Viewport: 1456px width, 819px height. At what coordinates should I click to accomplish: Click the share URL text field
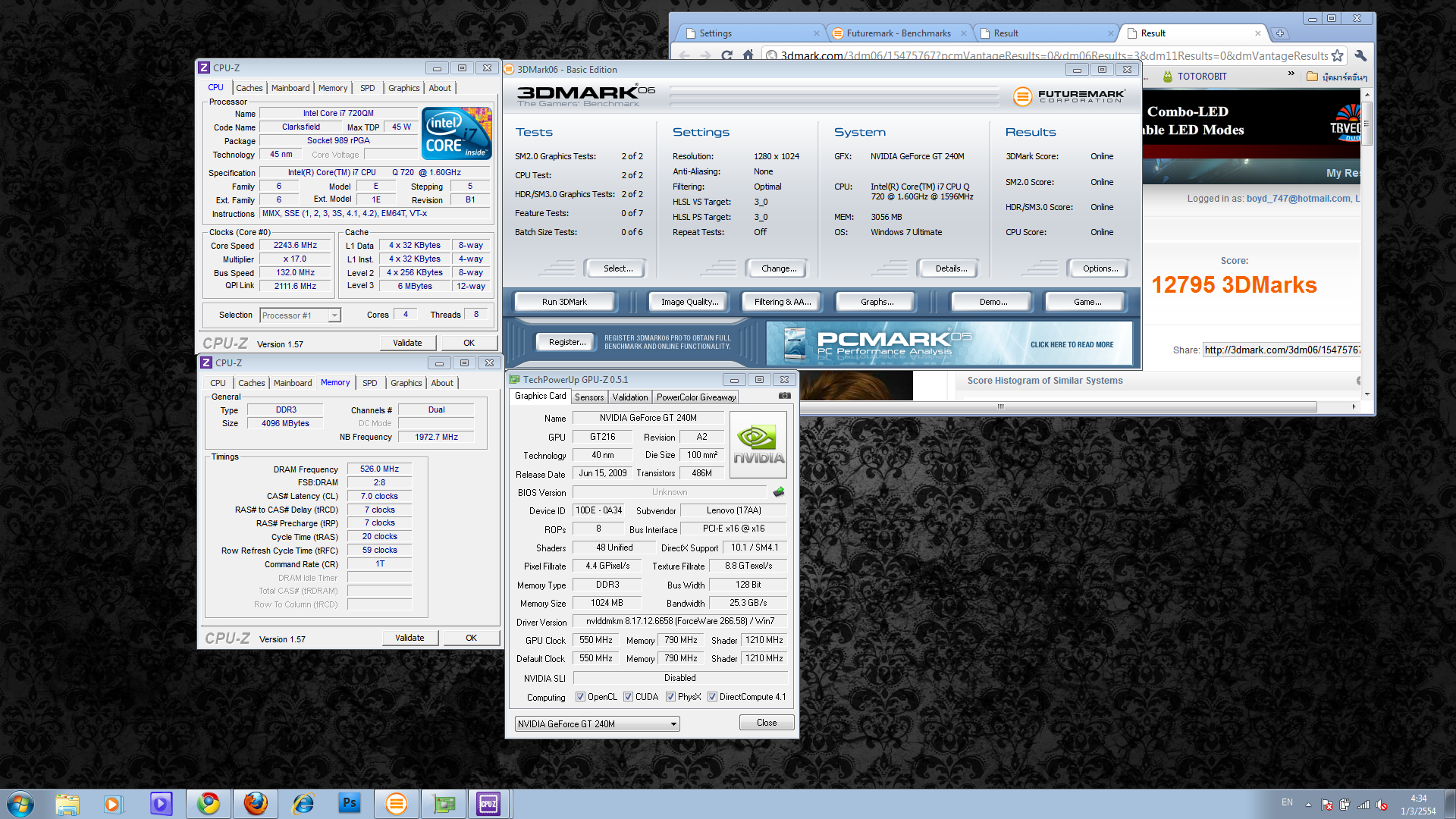(1281, 350)
